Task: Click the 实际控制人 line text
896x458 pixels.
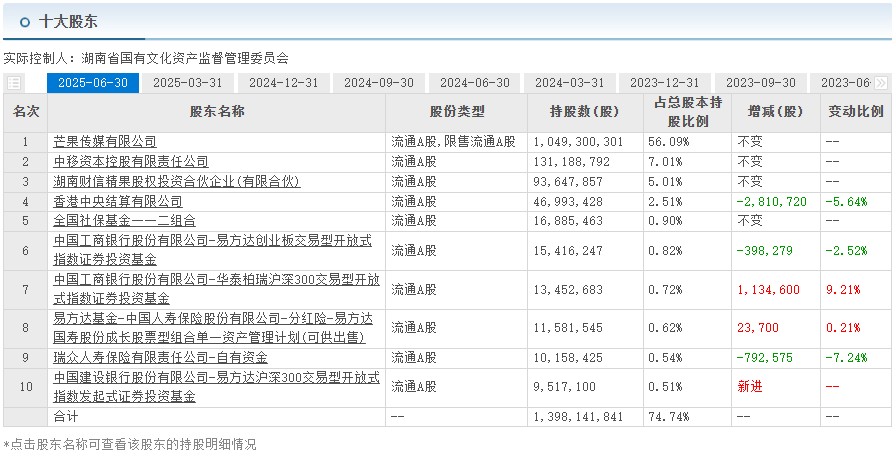Action: click(146, 58)
